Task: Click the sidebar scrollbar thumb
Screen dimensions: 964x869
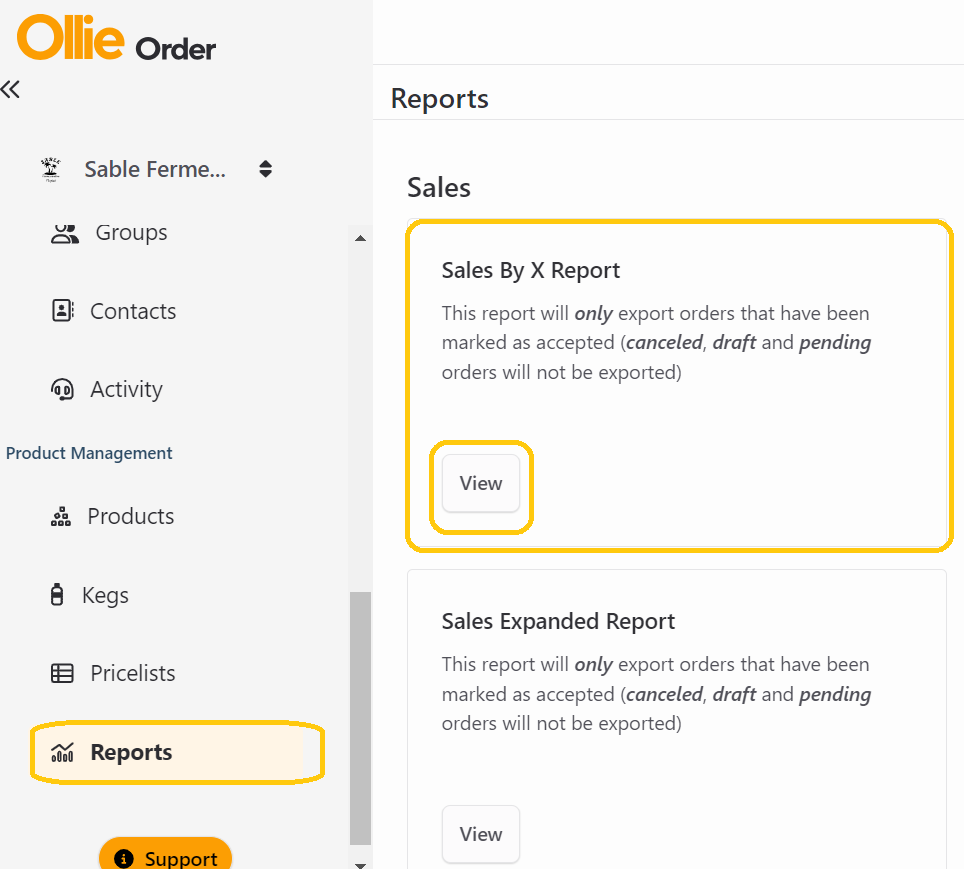Action: (x=360, y=718)
